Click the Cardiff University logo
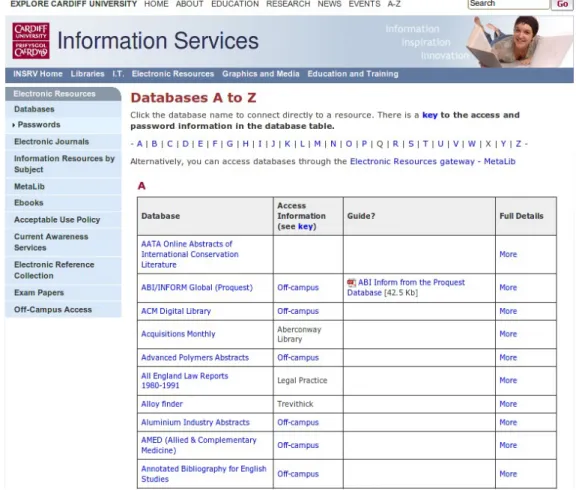The image size is (576, 490). tap(31, 40)
